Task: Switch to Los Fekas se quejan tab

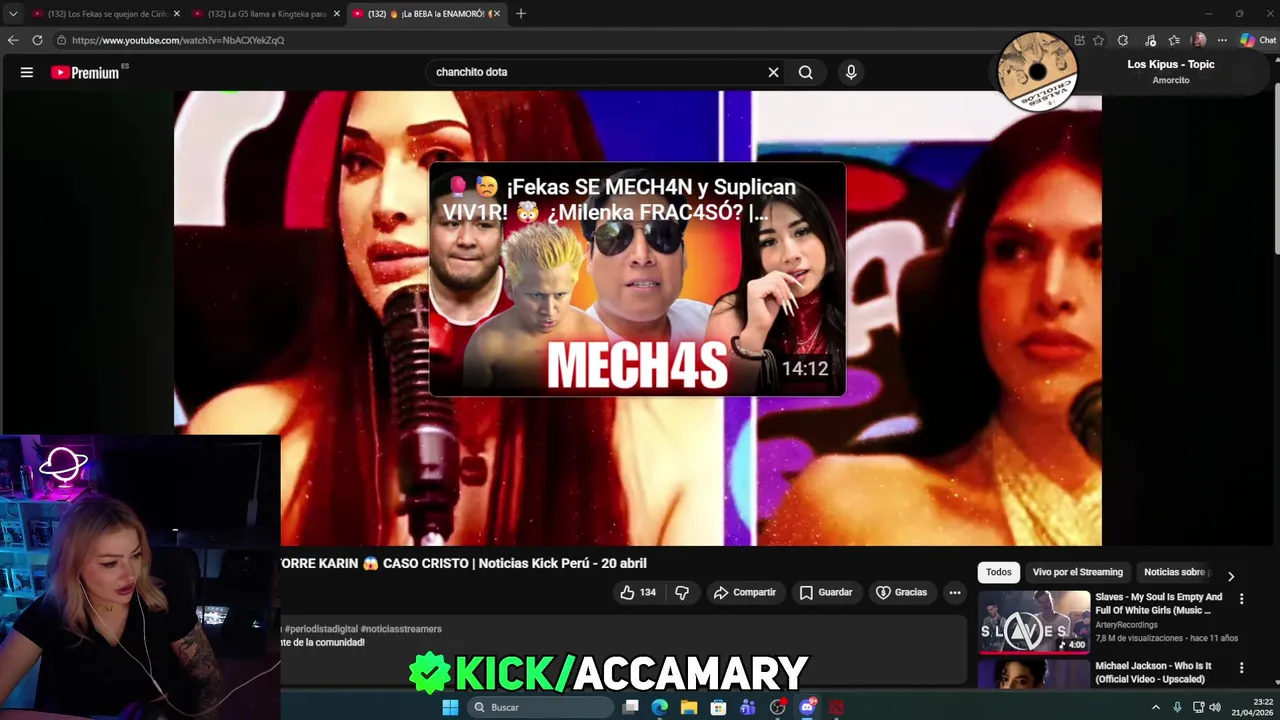Action: tap(106, 14)
